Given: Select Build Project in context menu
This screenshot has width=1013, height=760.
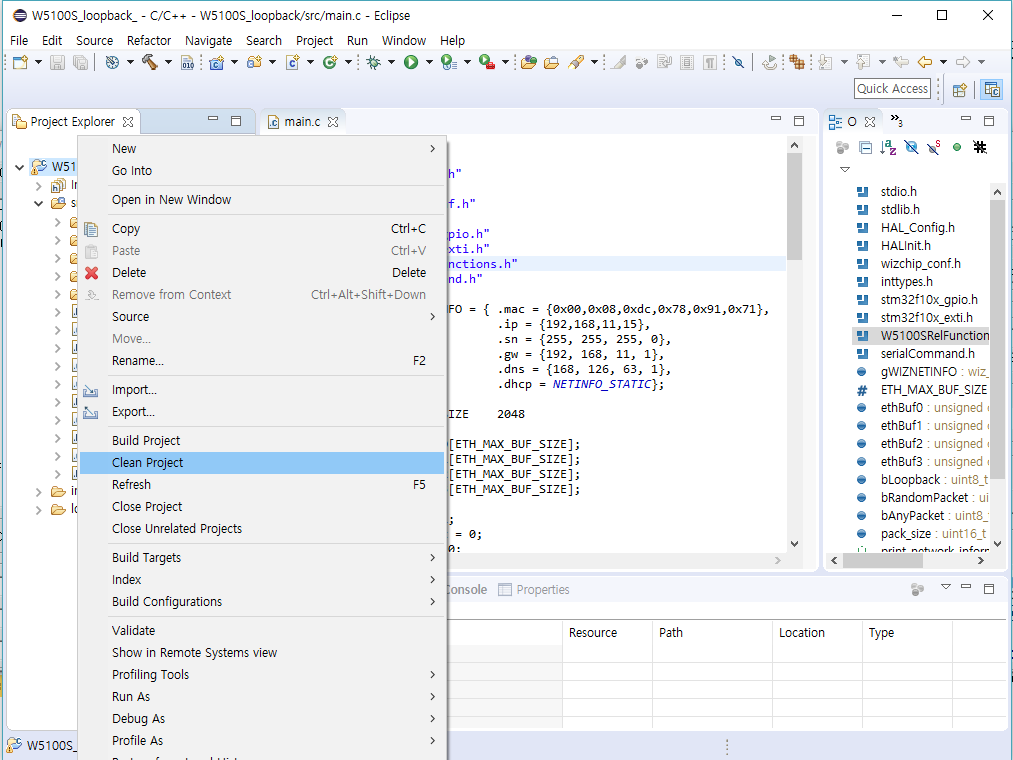Looking at the screenshot, I should tap(262, 441).
